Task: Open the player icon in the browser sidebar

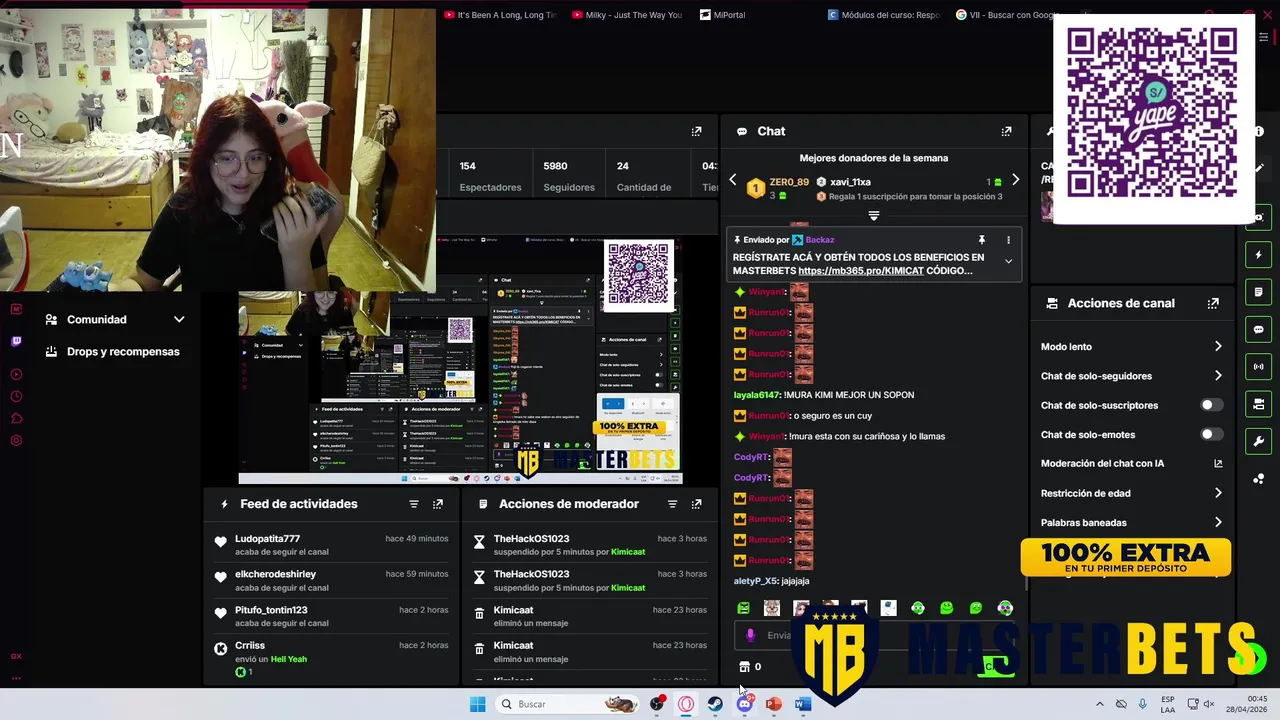Action: (x=16, y=374)
